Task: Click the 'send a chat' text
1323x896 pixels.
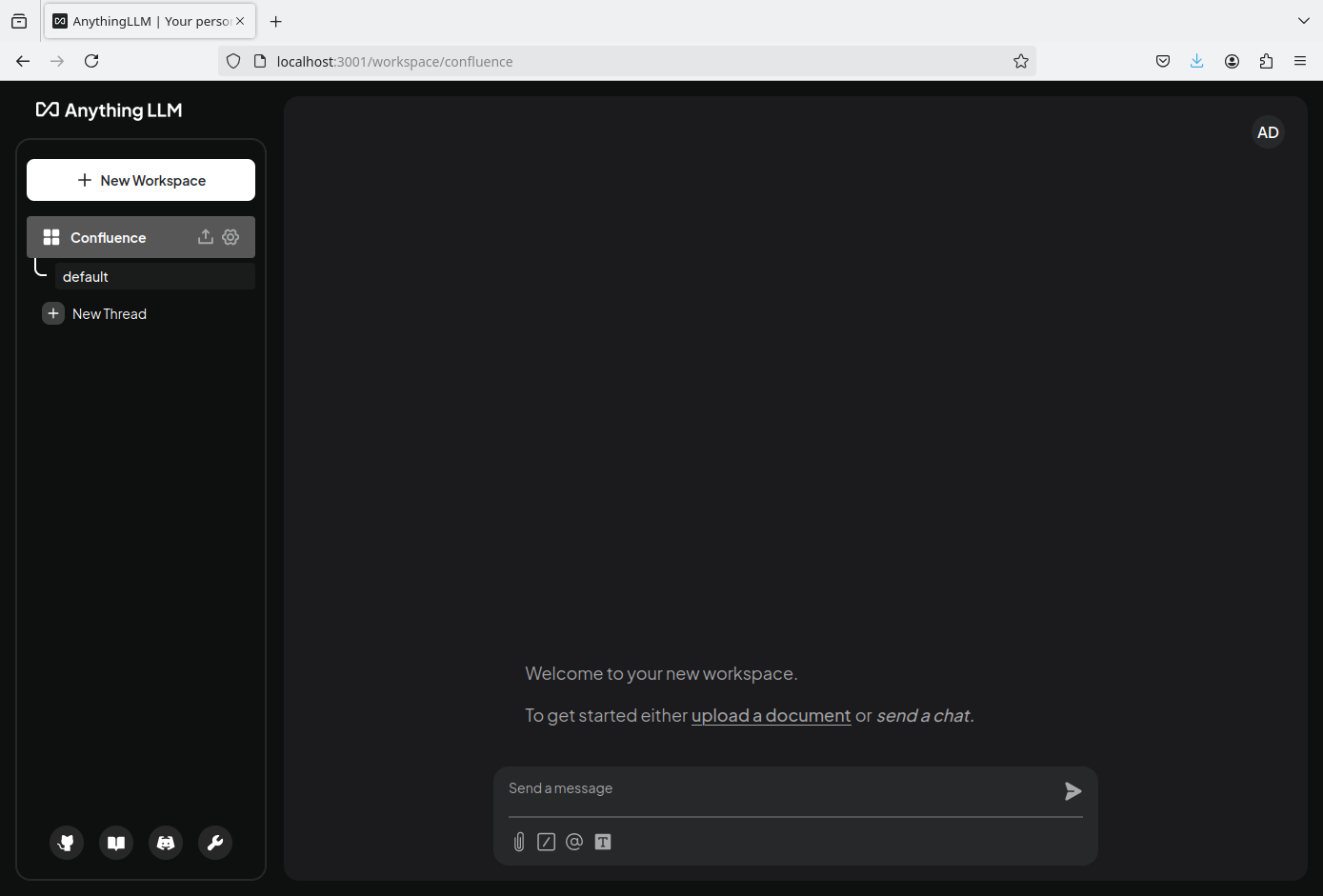Action: pos(923,715)
